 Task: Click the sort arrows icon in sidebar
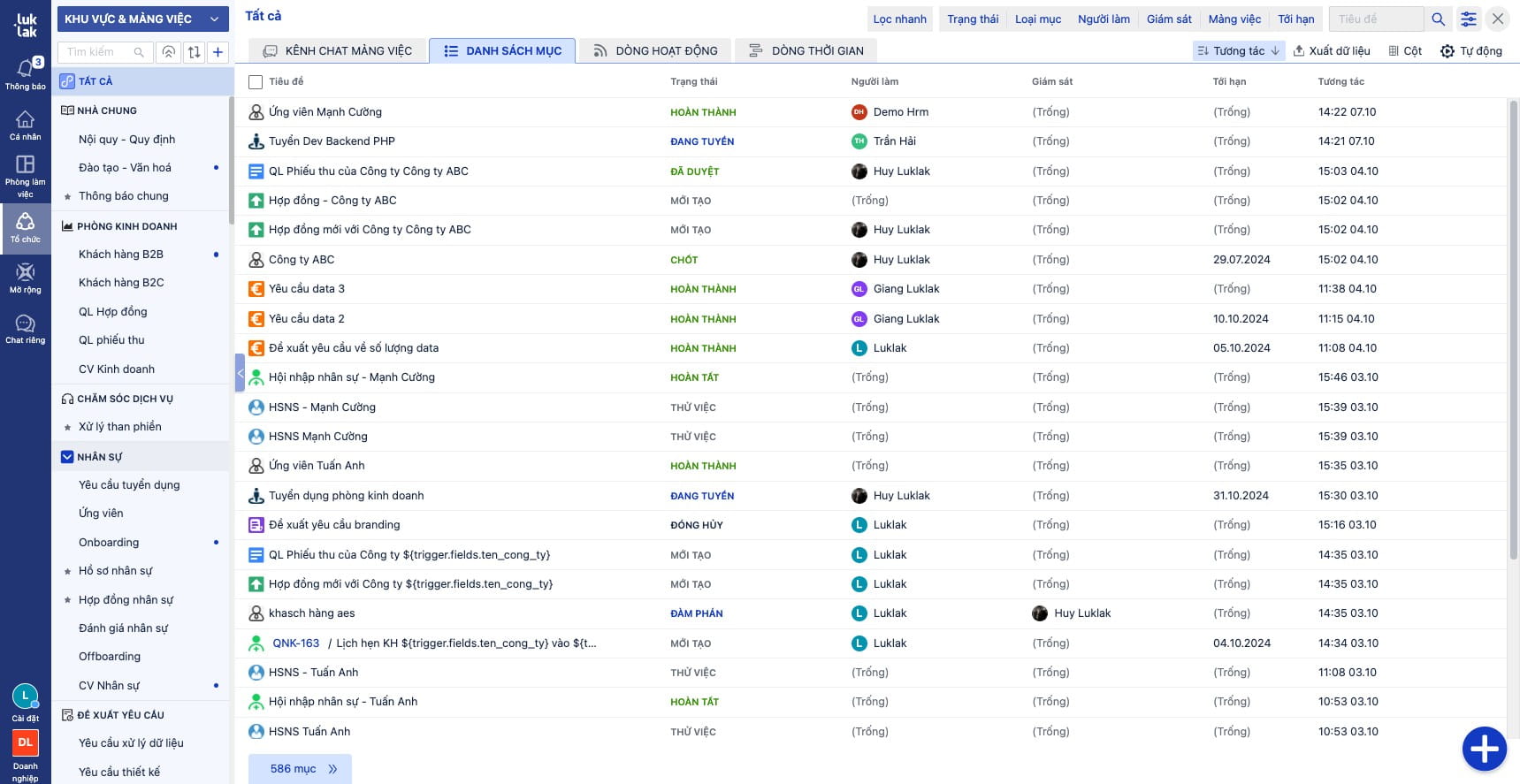tap(194, 52)
